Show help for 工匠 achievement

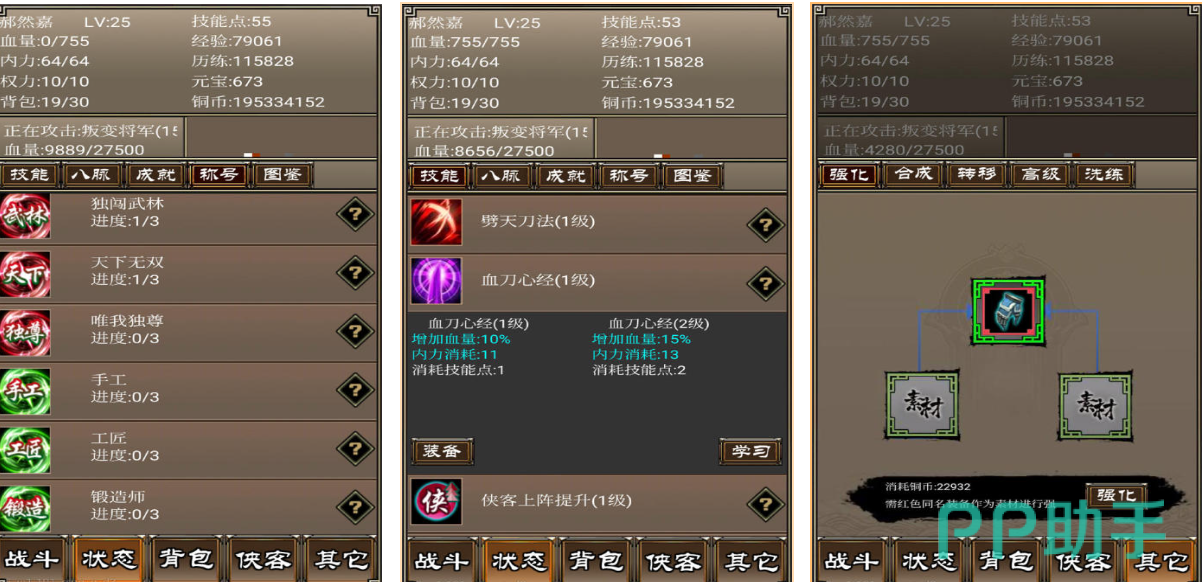(x=355, y=448)
